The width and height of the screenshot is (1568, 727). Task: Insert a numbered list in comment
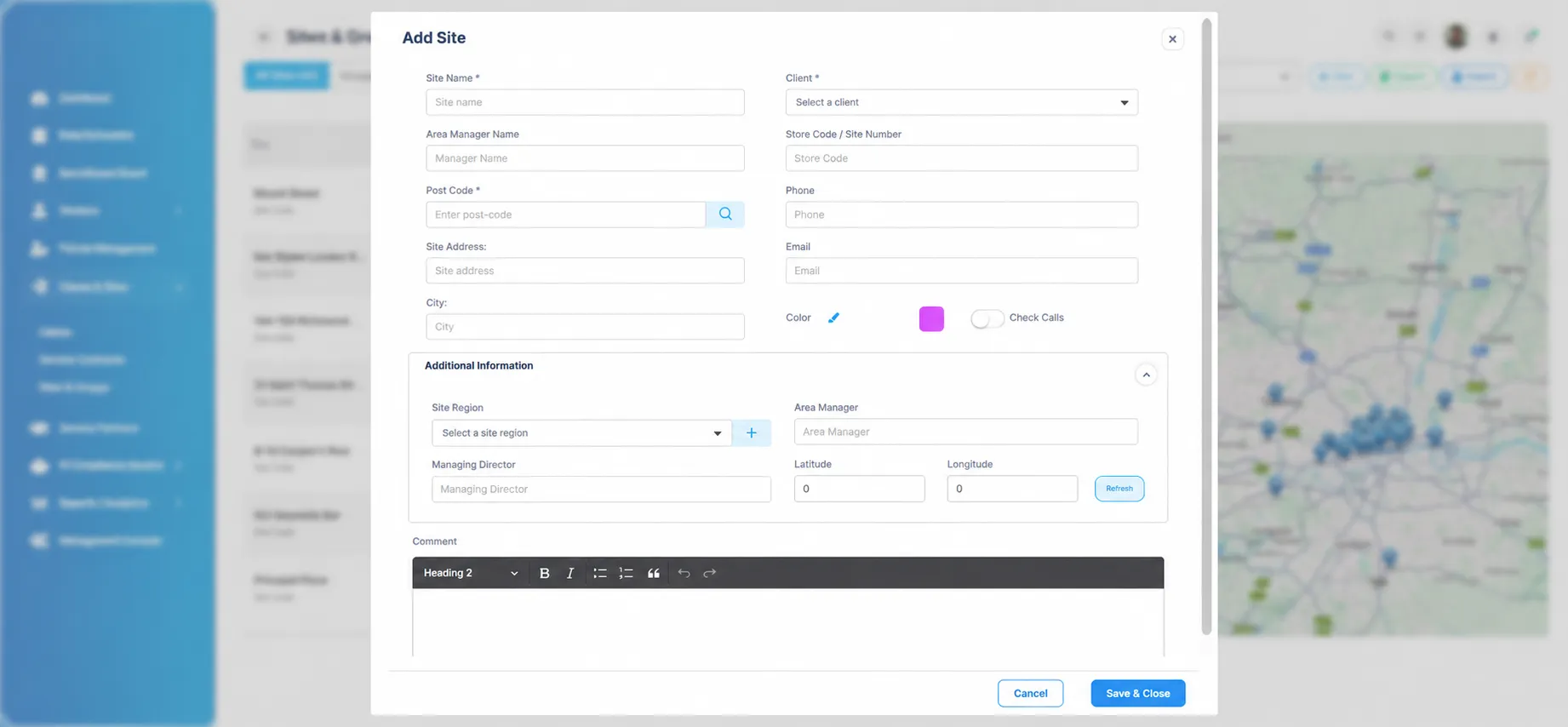coord(627,573)
